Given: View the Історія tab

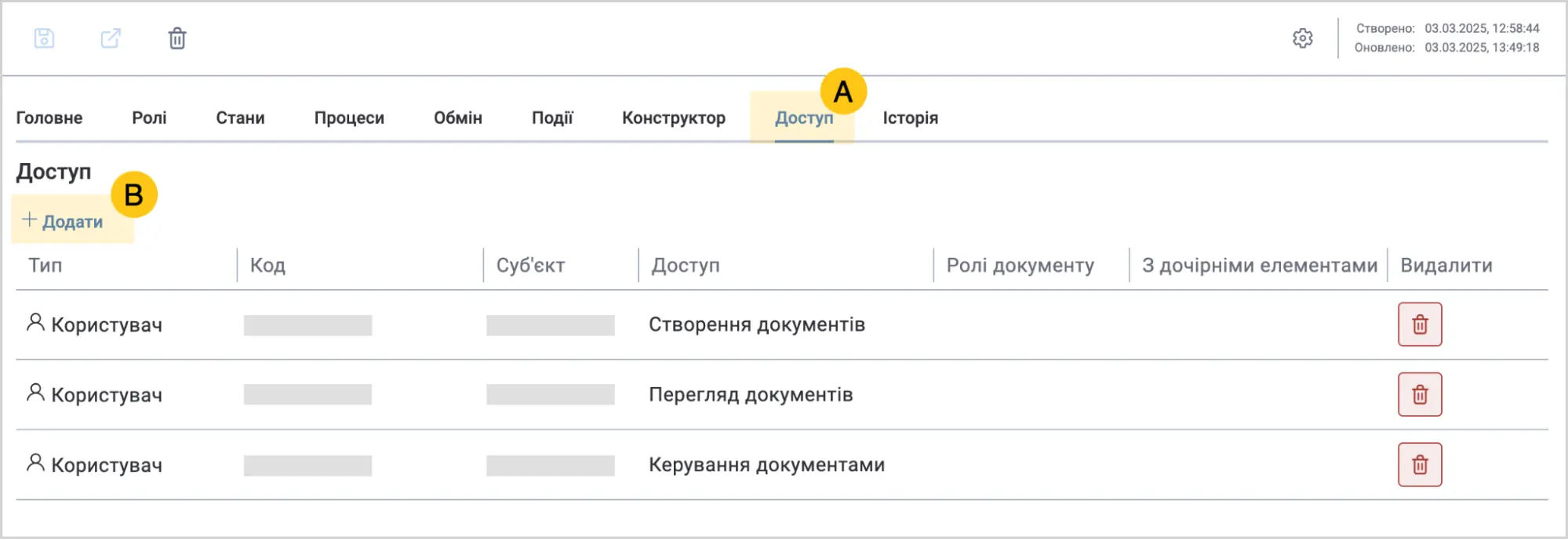Looking at the screenshot, I should (910, 118).
